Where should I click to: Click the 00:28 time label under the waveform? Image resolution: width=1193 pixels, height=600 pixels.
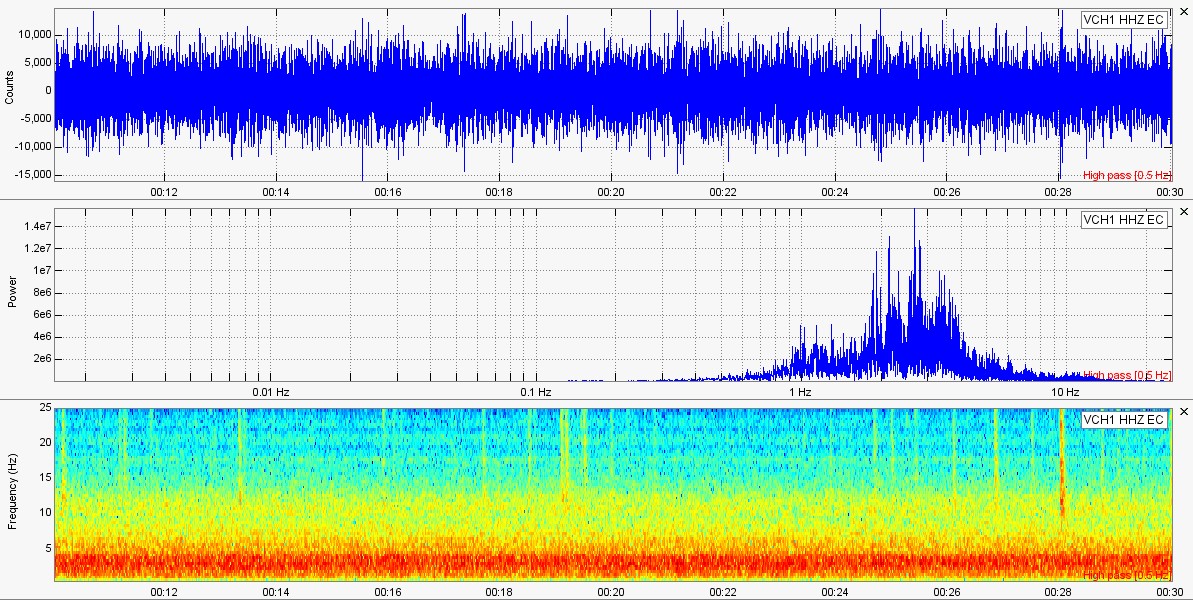coord(1058,192)
